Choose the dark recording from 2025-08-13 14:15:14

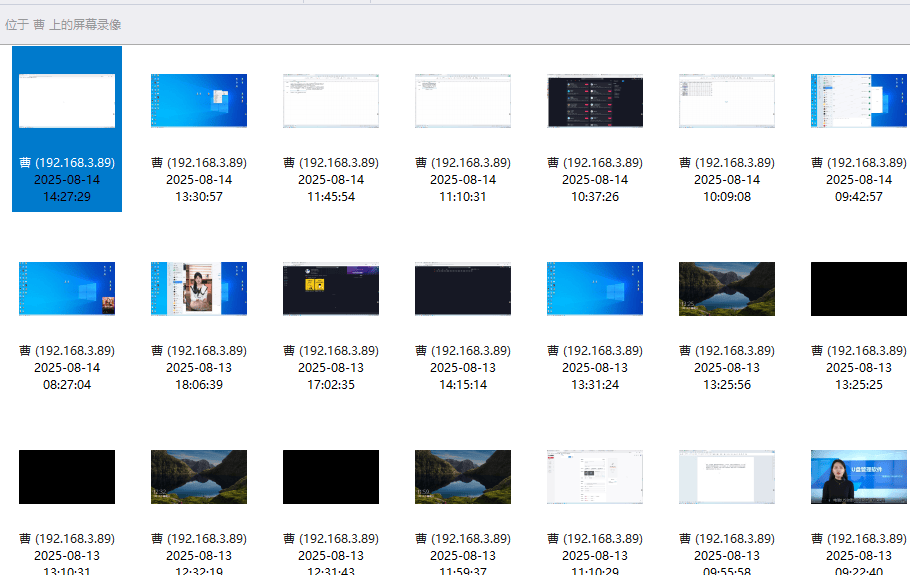coord(463,289)
